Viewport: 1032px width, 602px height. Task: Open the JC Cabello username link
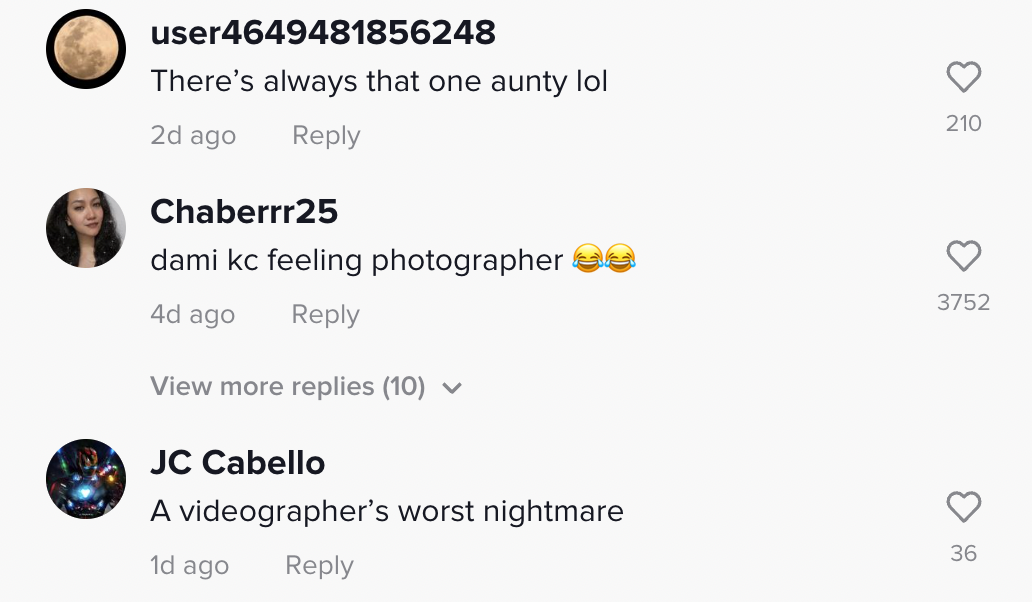238,463
